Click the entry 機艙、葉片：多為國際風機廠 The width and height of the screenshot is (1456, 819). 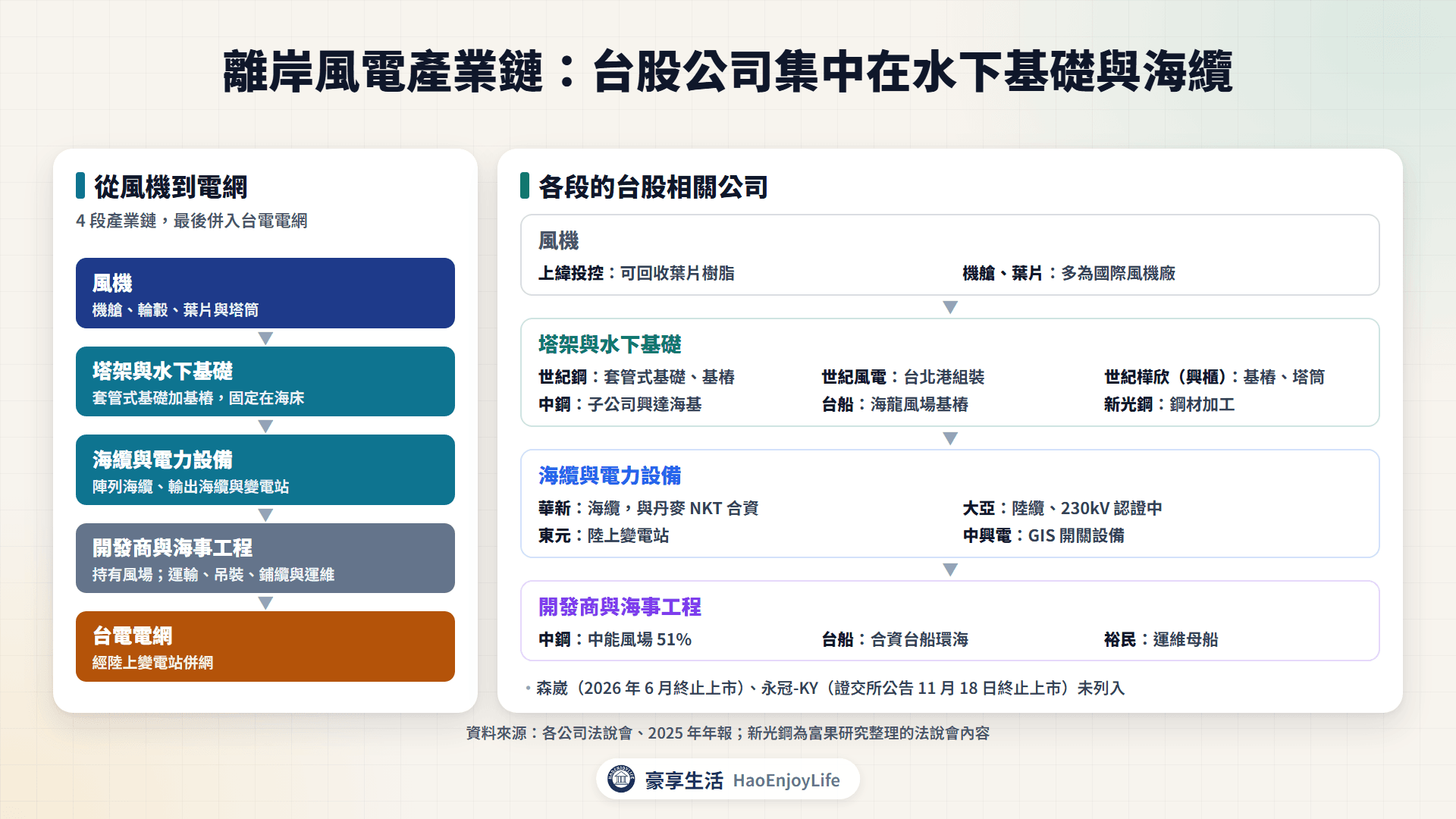1068,273
